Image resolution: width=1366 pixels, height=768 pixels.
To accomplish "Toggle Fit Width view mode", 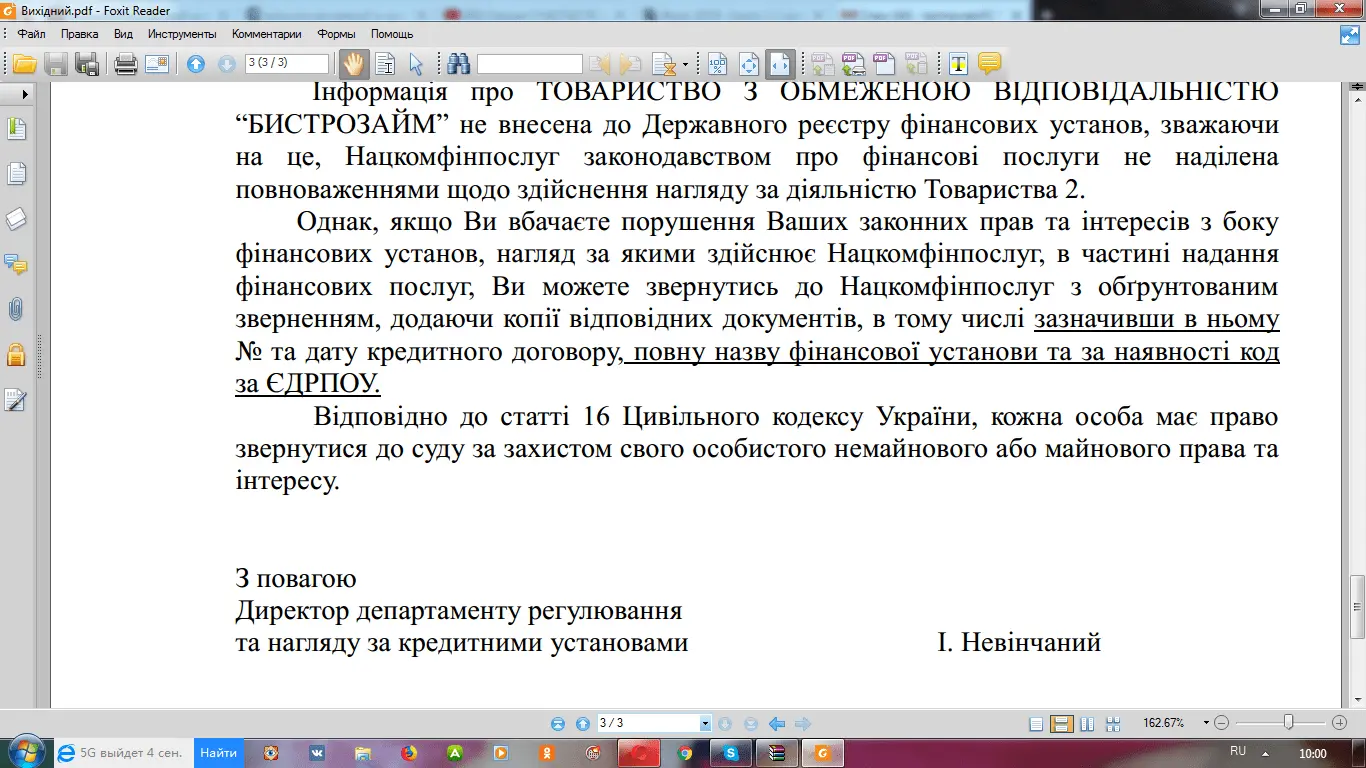I will tap(780, 64).
